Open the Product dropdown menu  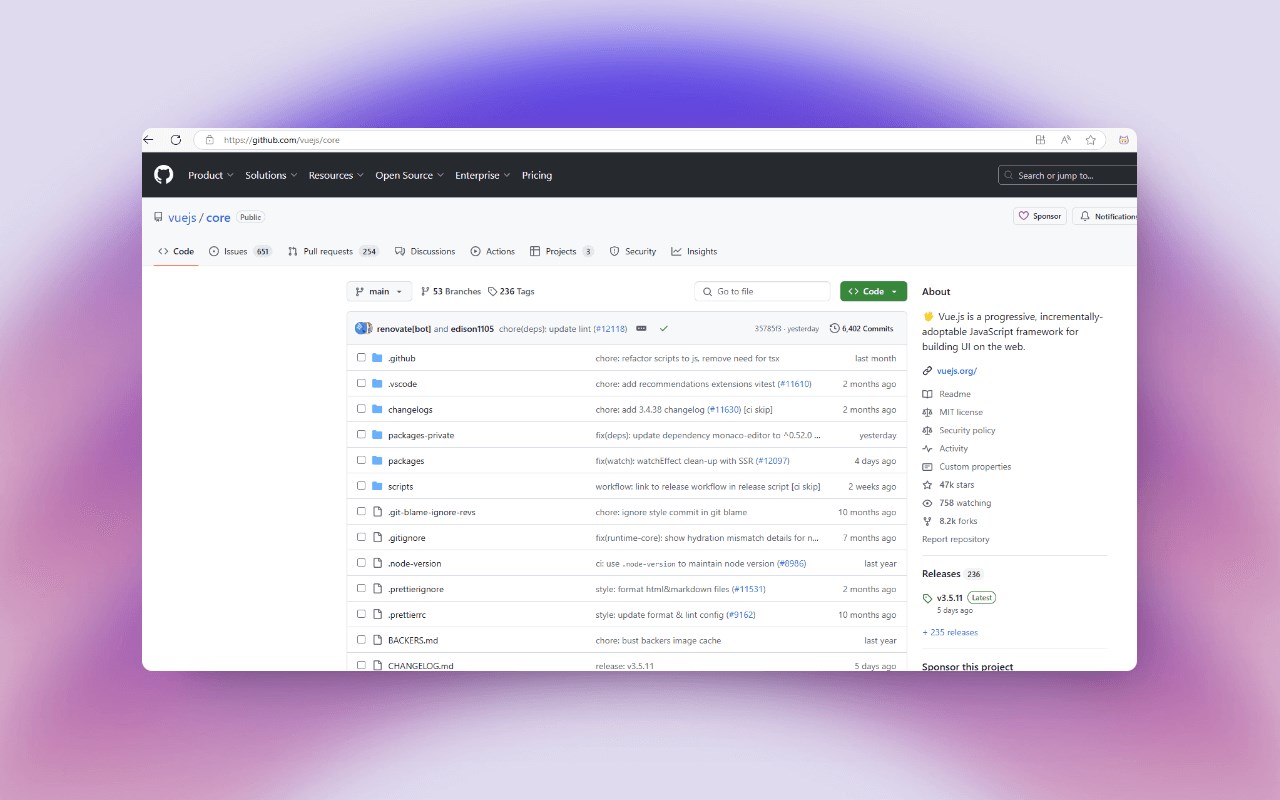pos(211,175)
